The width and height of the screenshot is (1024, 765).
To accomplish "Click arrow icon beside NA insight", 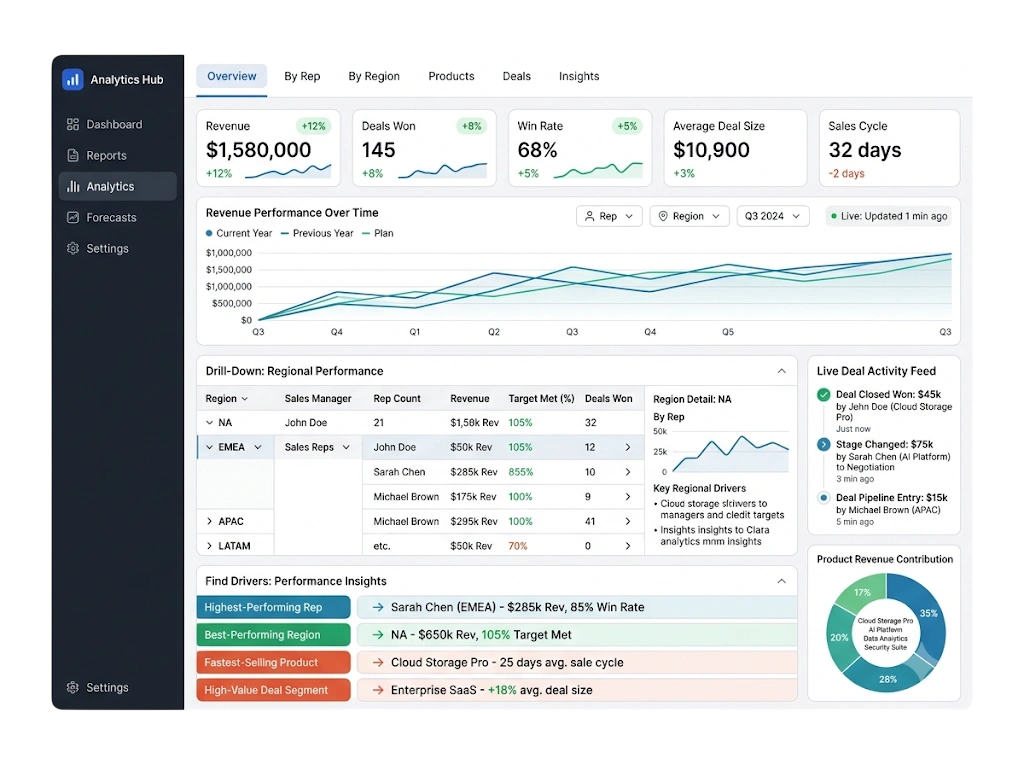I will coord(378,634).
